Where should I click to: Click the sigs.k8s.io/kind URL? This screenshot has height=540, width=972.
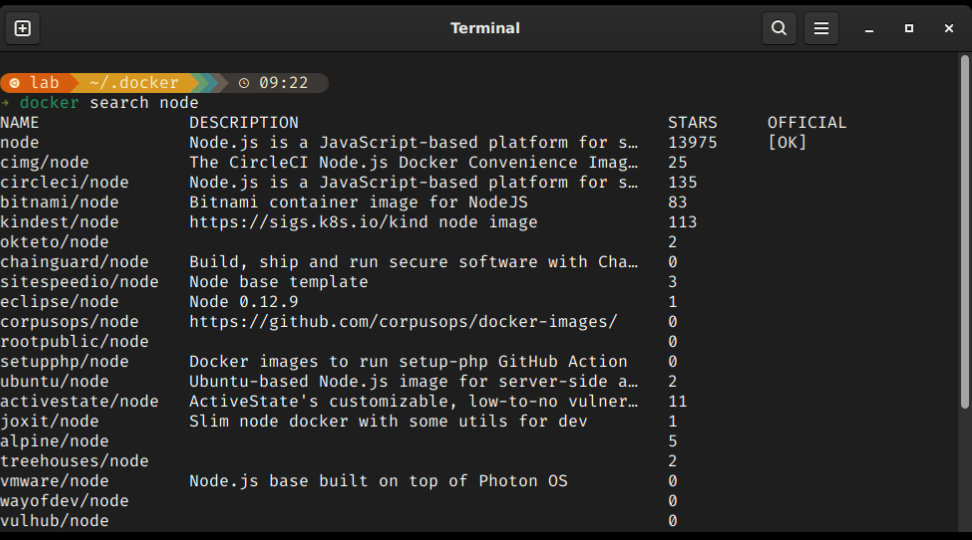(309, 222)
